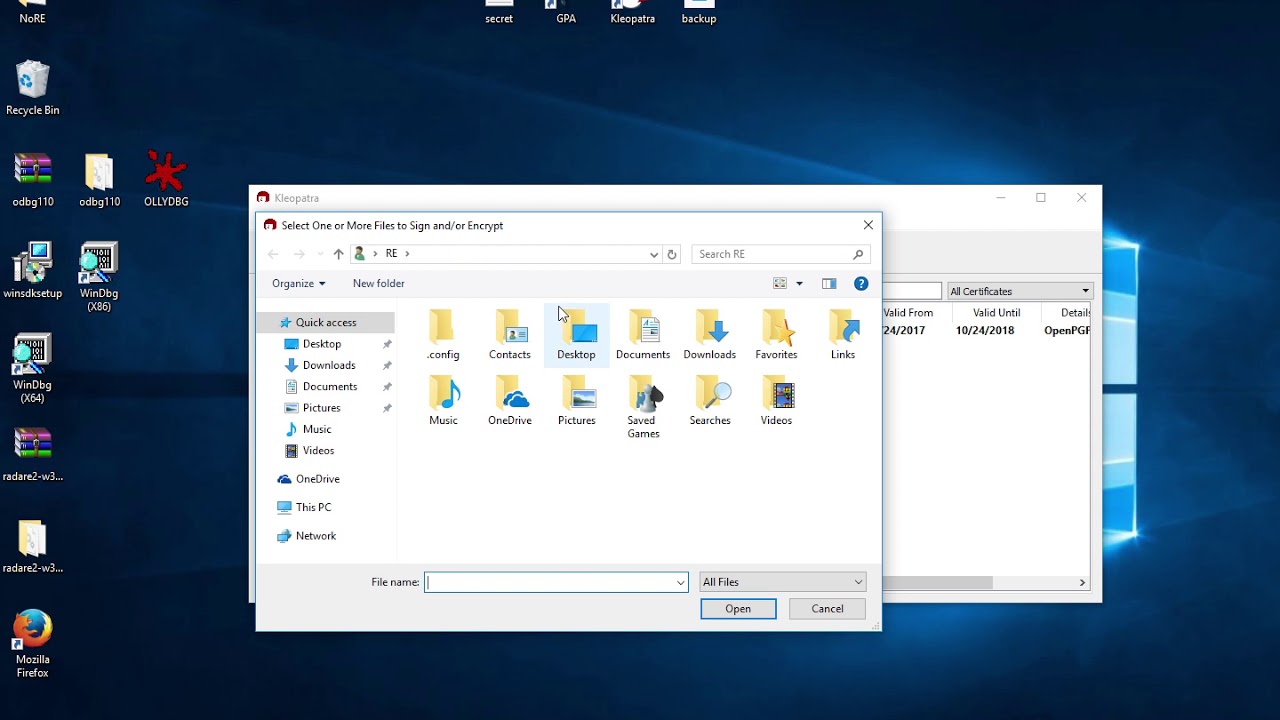This screenshot has width=1280, height=720.
Task: Select the 10/24/2018 certificate cell
Action: pos(985,331)
